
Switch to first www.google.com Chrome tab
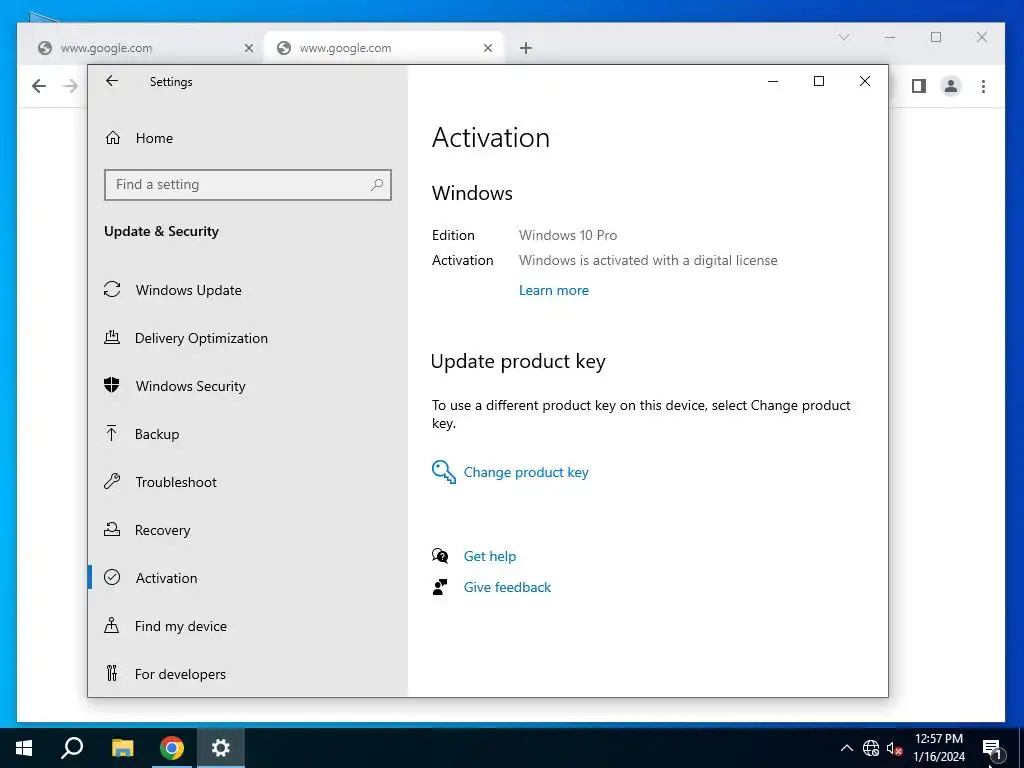point(142,48)
